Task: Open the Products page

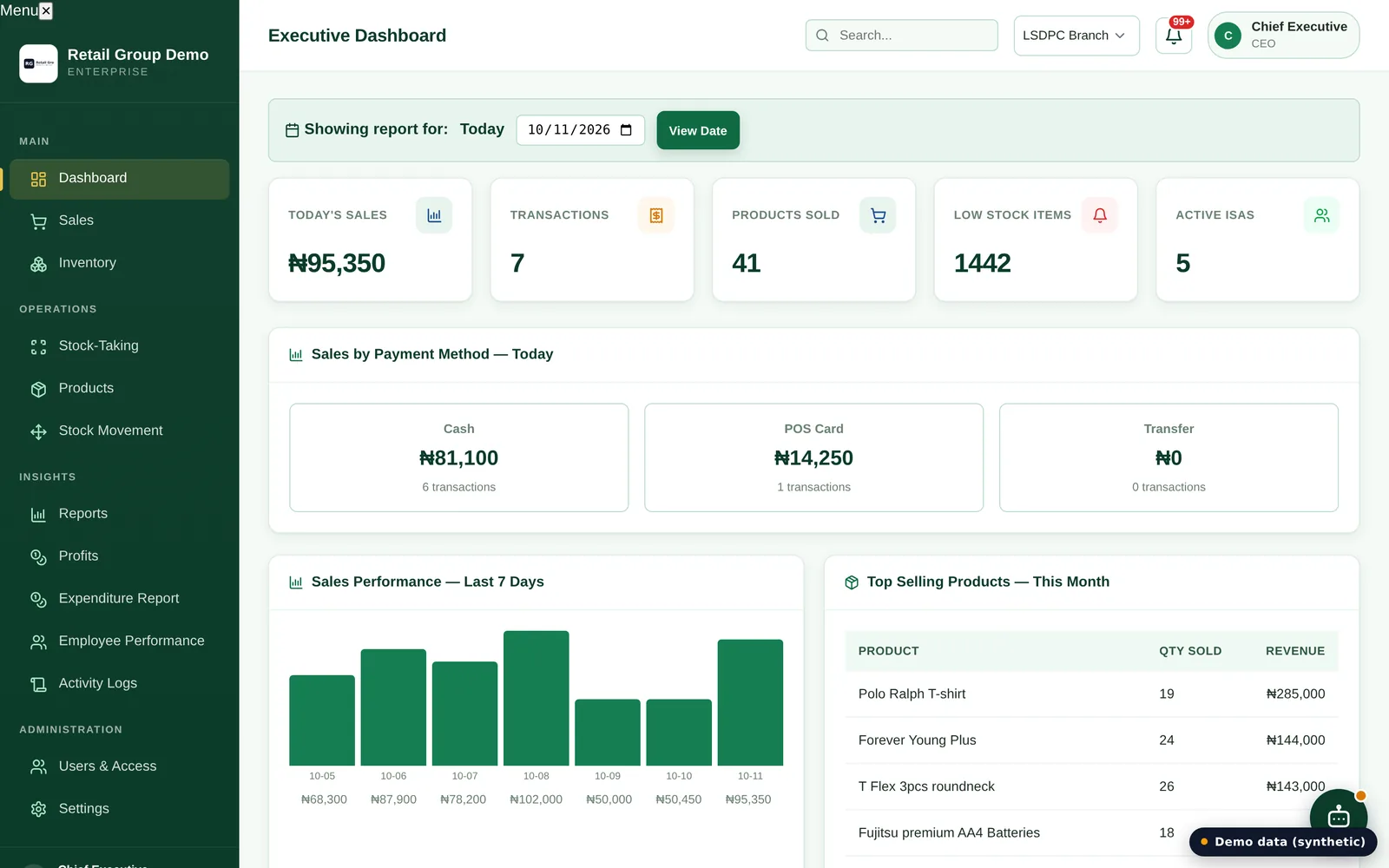Action: [120, 389]
